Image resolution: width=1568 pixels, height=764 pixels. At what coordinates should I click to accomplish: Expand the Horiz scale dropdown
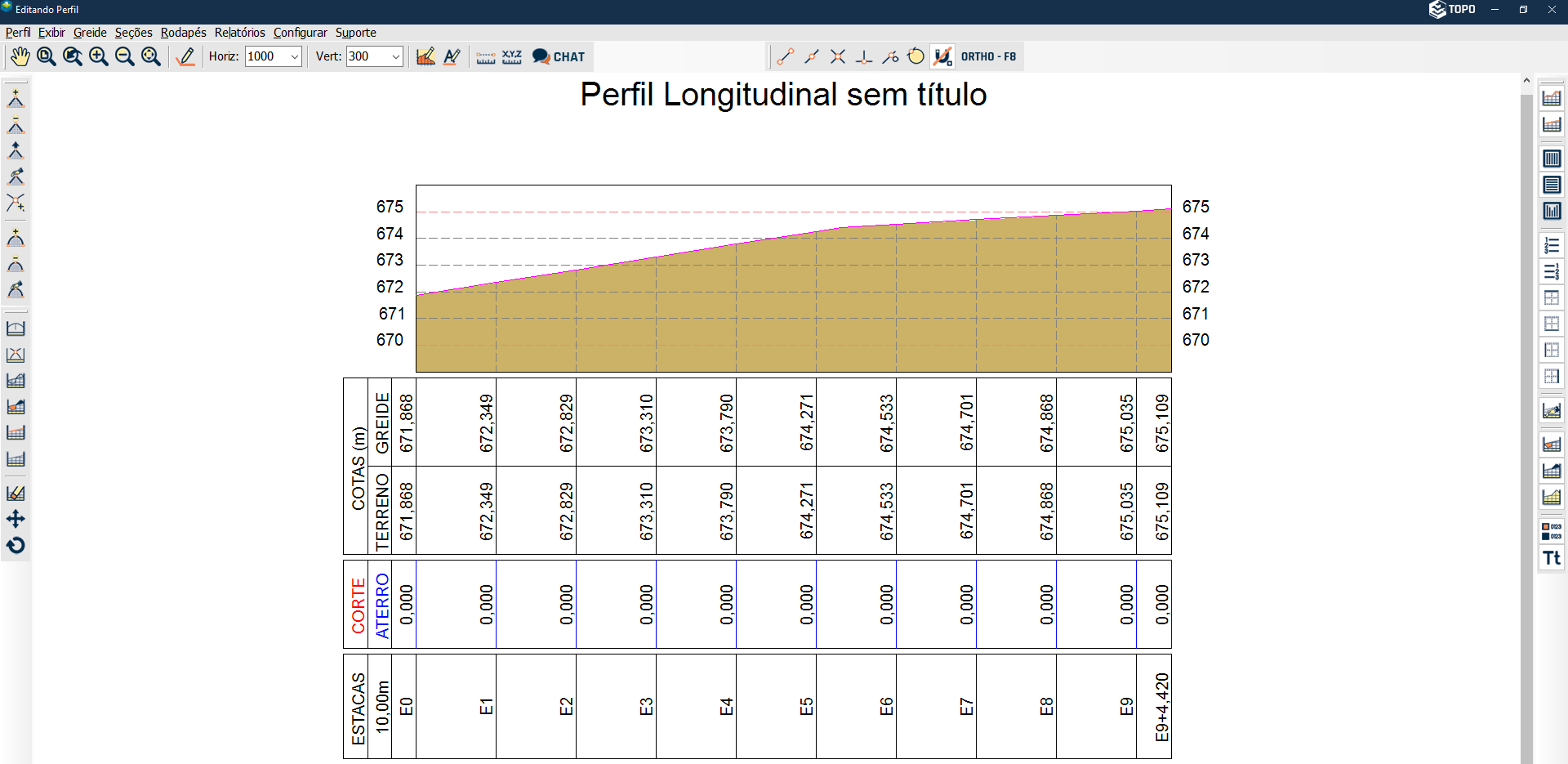click(x=294, y=56)
